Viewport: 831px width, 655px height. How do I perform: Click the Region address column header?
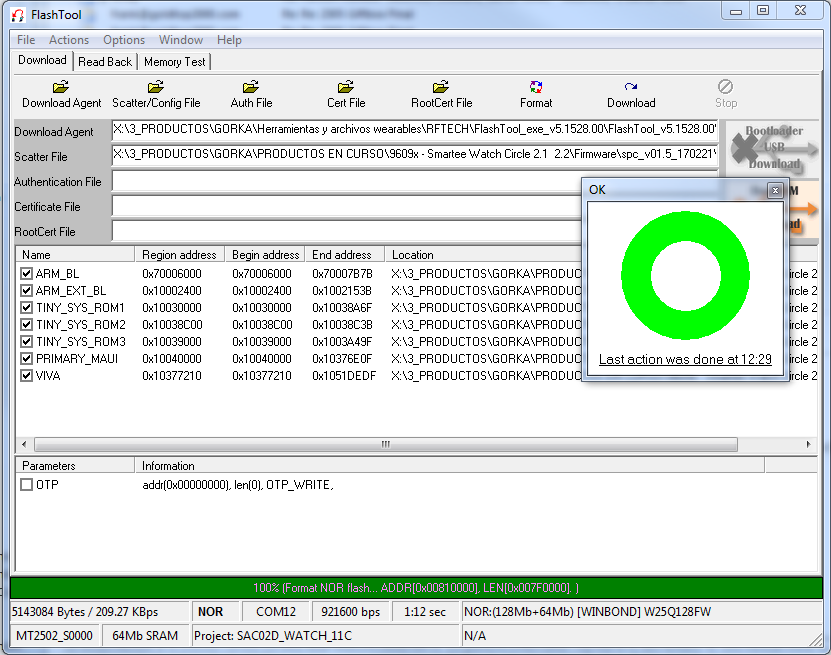tap(178, 255)
